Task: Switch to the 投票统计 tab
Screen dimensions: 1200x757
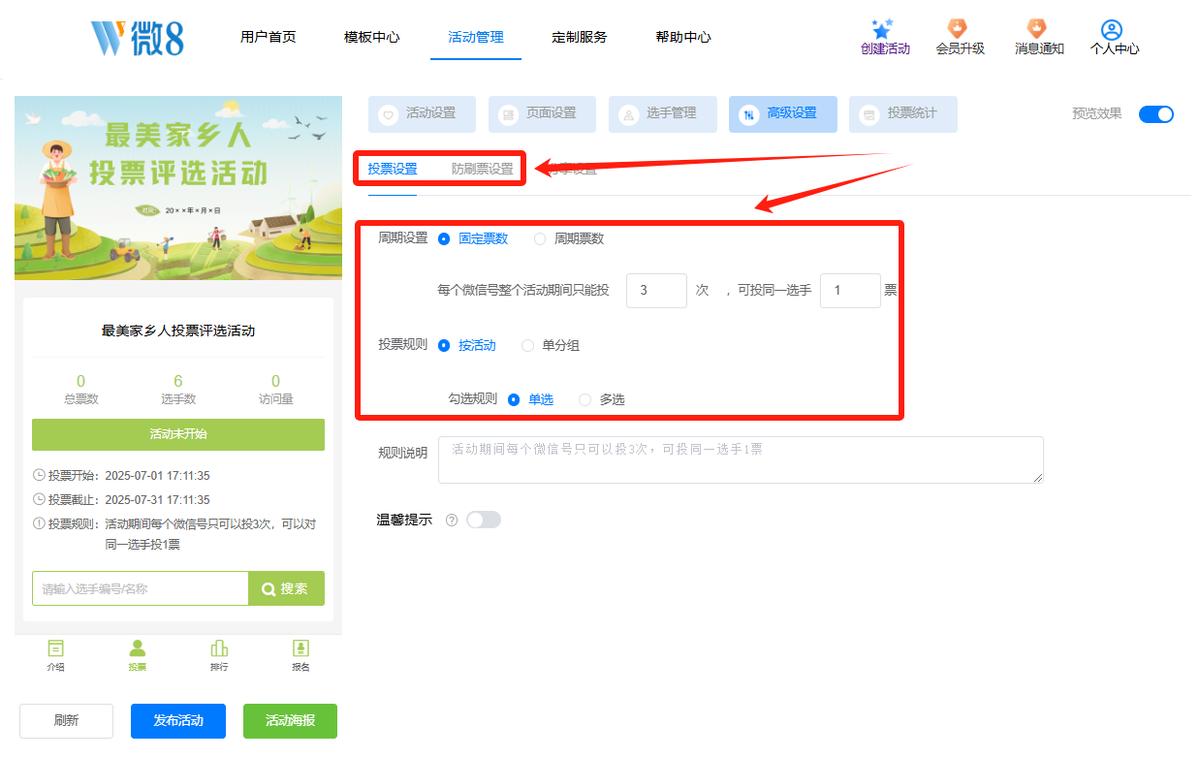Action: tap(902, 114)
